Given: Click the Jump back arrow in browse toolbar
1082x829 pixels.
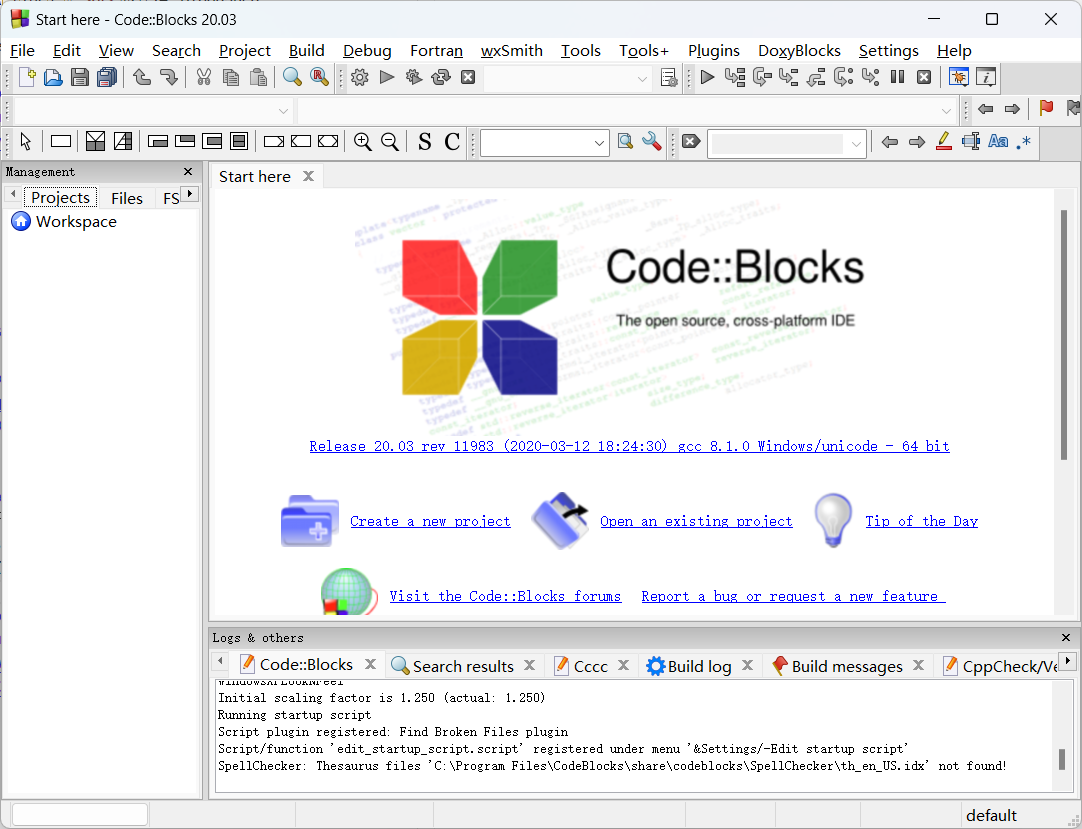Looking at the screenshot, I should (x=985, y=109).
